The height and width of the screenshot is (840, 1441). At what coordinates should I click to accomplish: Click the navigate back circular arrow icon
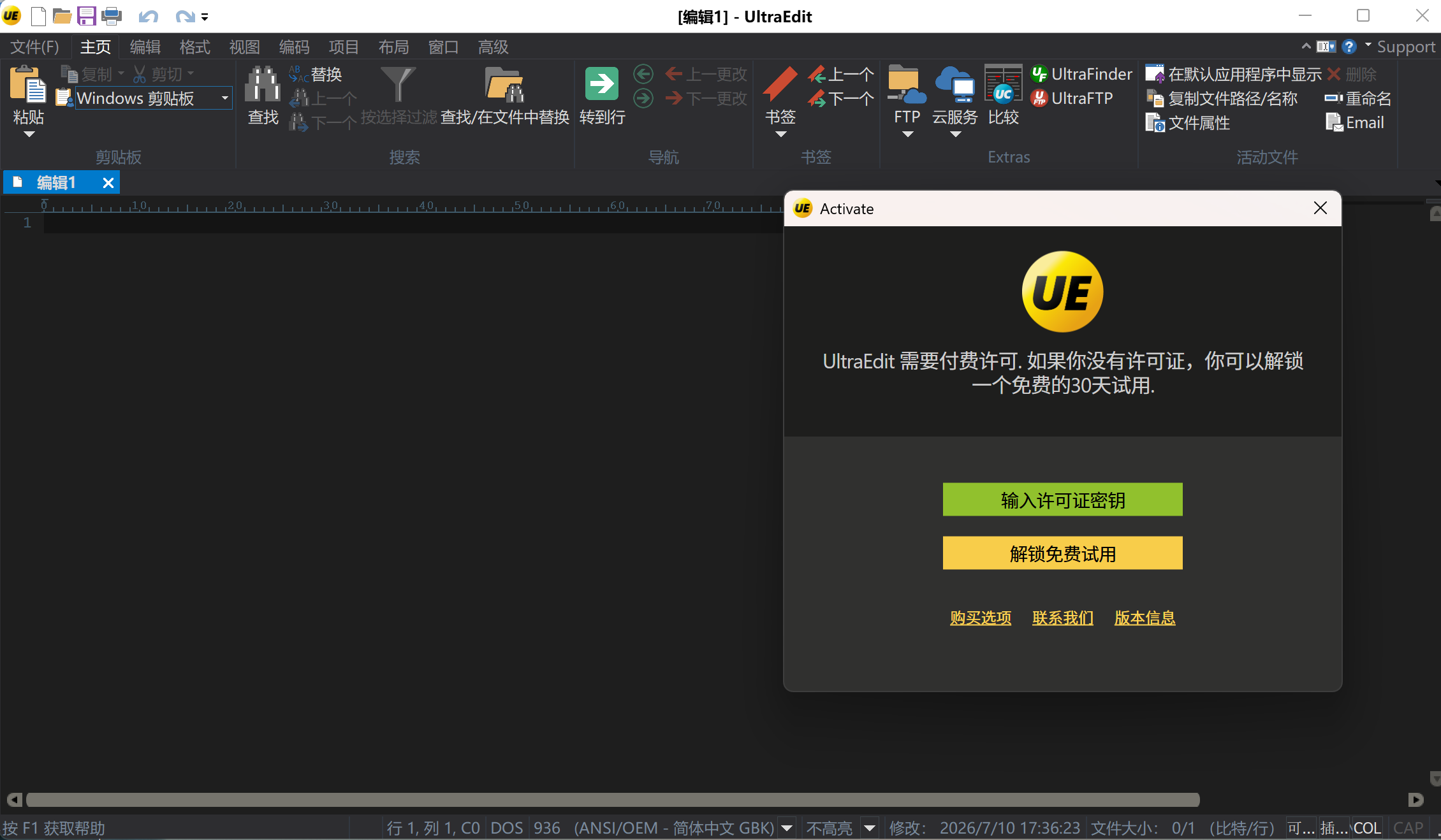(x=643, y=75)
